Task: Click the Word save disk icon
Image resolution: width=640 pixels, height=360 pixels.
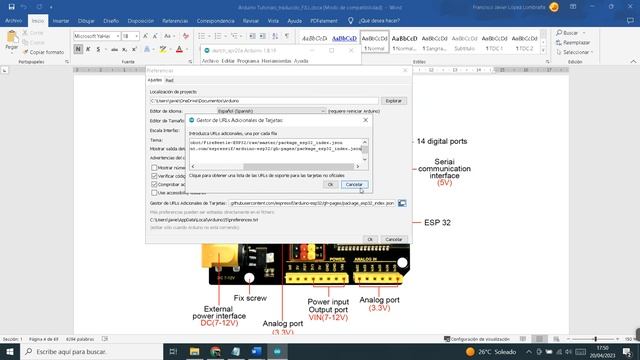Action: coord(11,7)
